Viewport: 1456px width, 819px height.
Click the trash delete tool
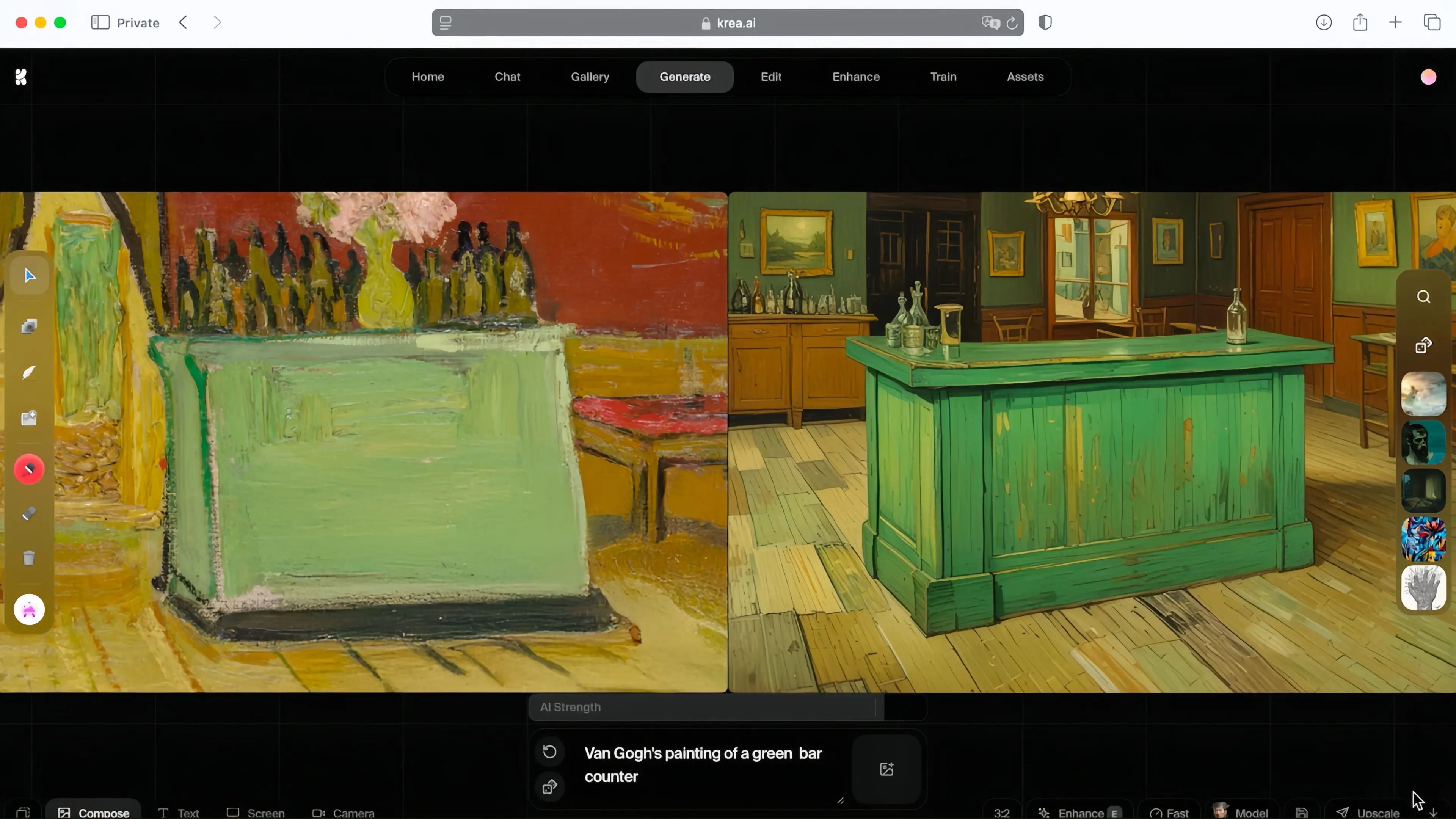click(x=29, y=559)
